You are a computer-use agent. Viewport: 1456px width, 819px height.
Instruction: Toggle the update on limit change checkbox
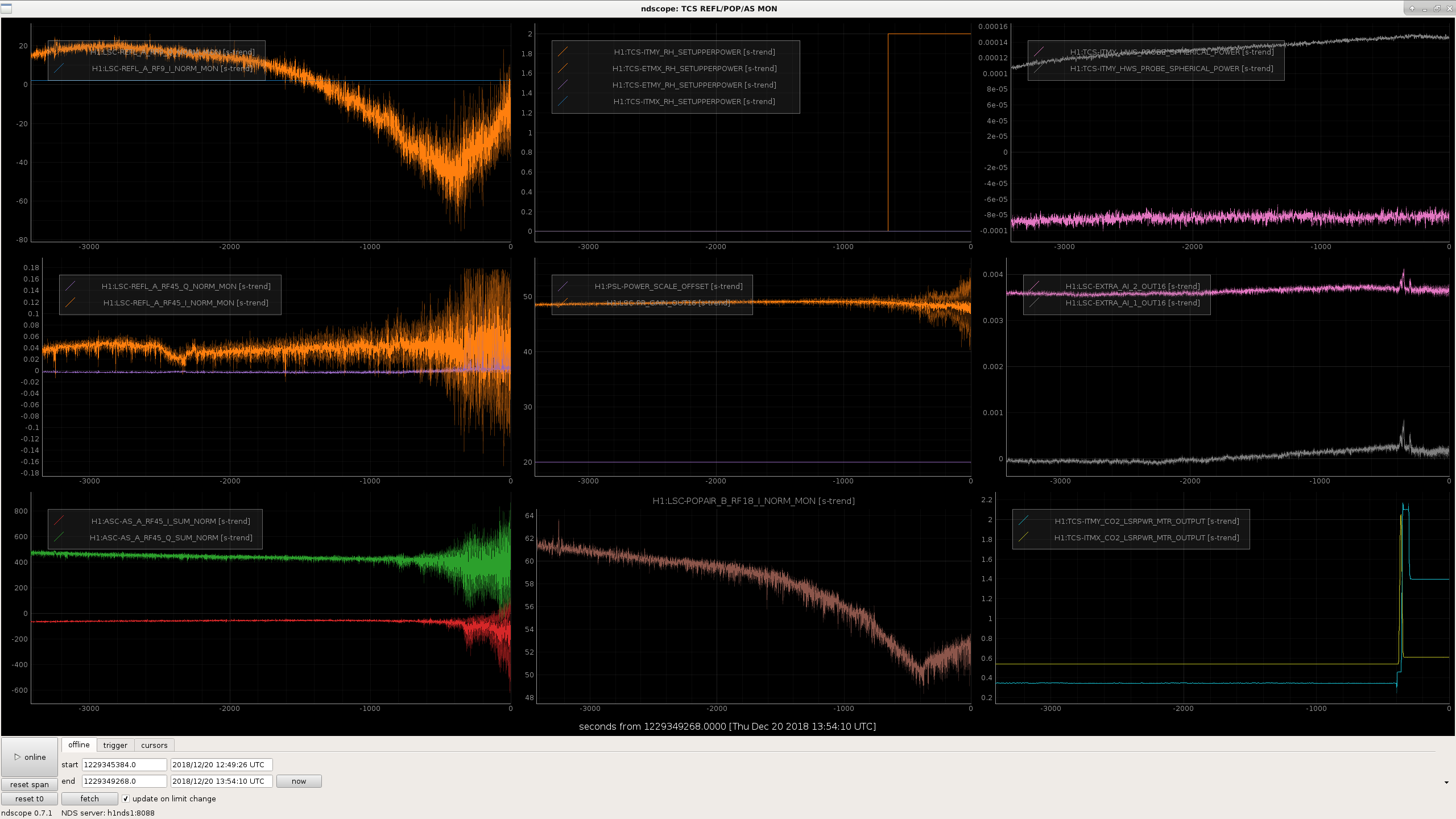point(126,799)
